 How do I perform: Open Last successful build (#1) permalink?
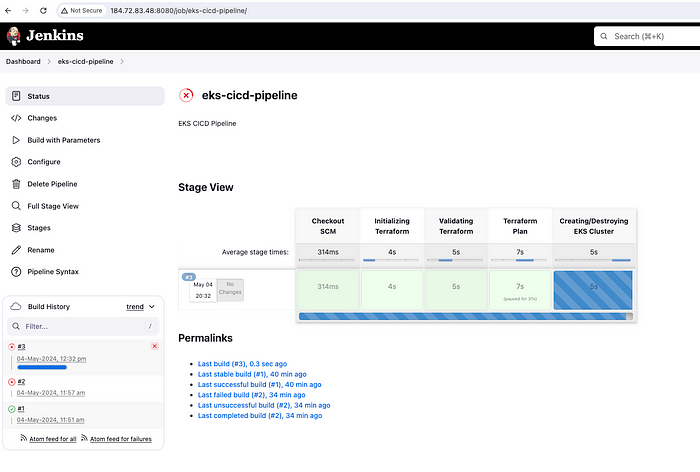[259, 384]
